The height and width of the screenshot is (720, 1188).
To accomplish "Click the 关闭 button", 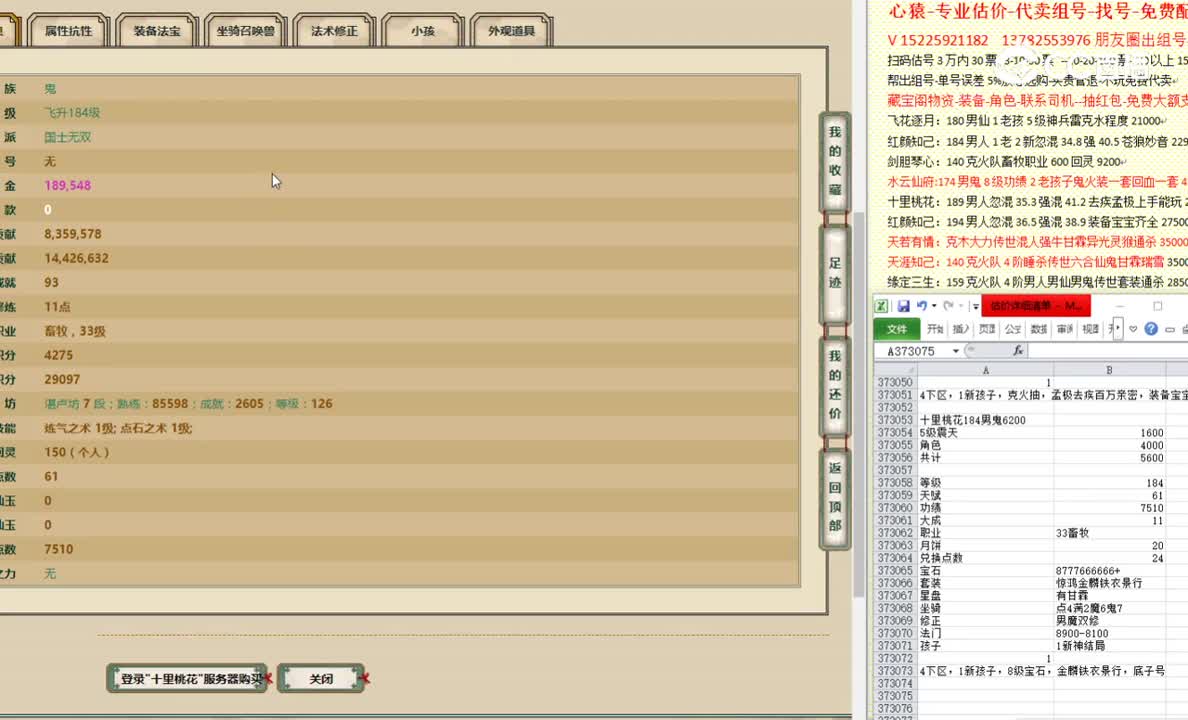I will click(321, 676).
